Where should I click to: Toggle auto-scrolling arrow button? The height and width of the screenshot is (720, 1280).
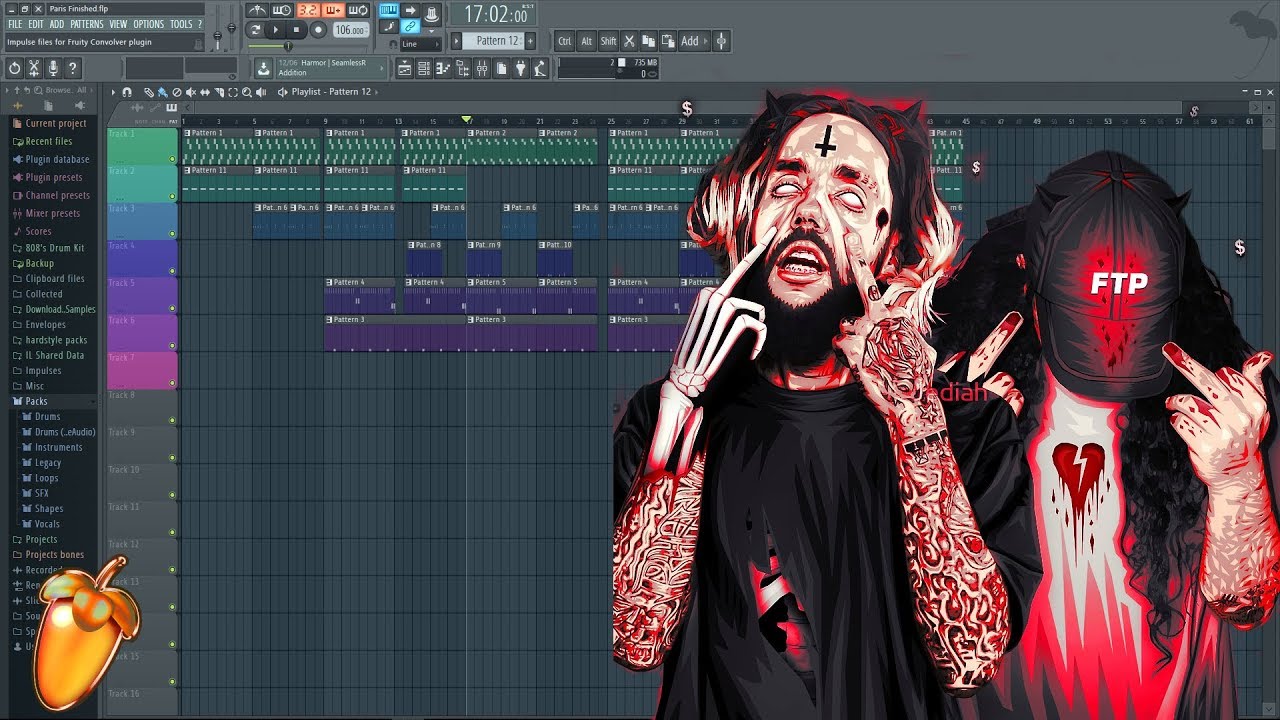tap(410, 10)
